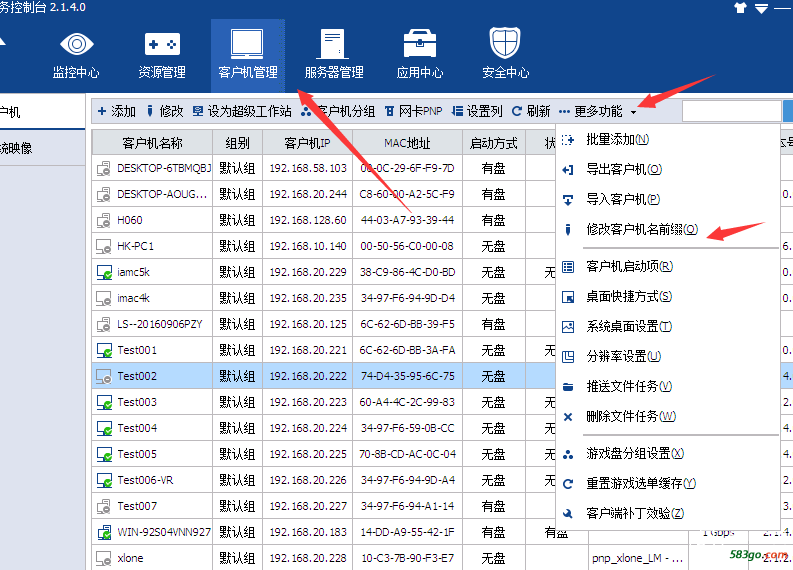This screenshot has height=570, width=793.
Task: Open the 应用中心 application center
Action: tap(420, 55)
